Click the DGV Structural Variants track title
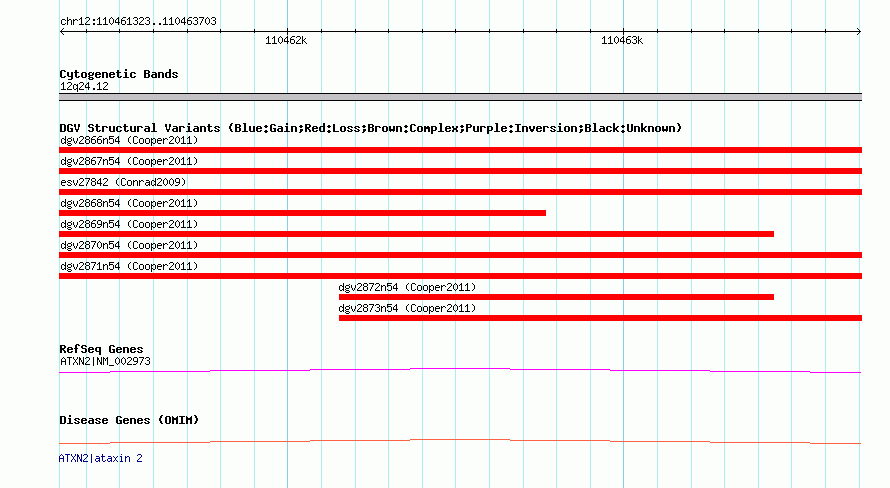 (x=371, y=128)
